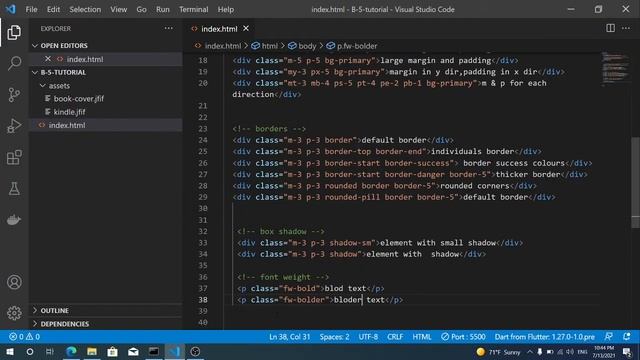Viewport: 640px width, 360px height.
Task: Open the View menu
Action: pyautogui.click(x=118, y=9)
